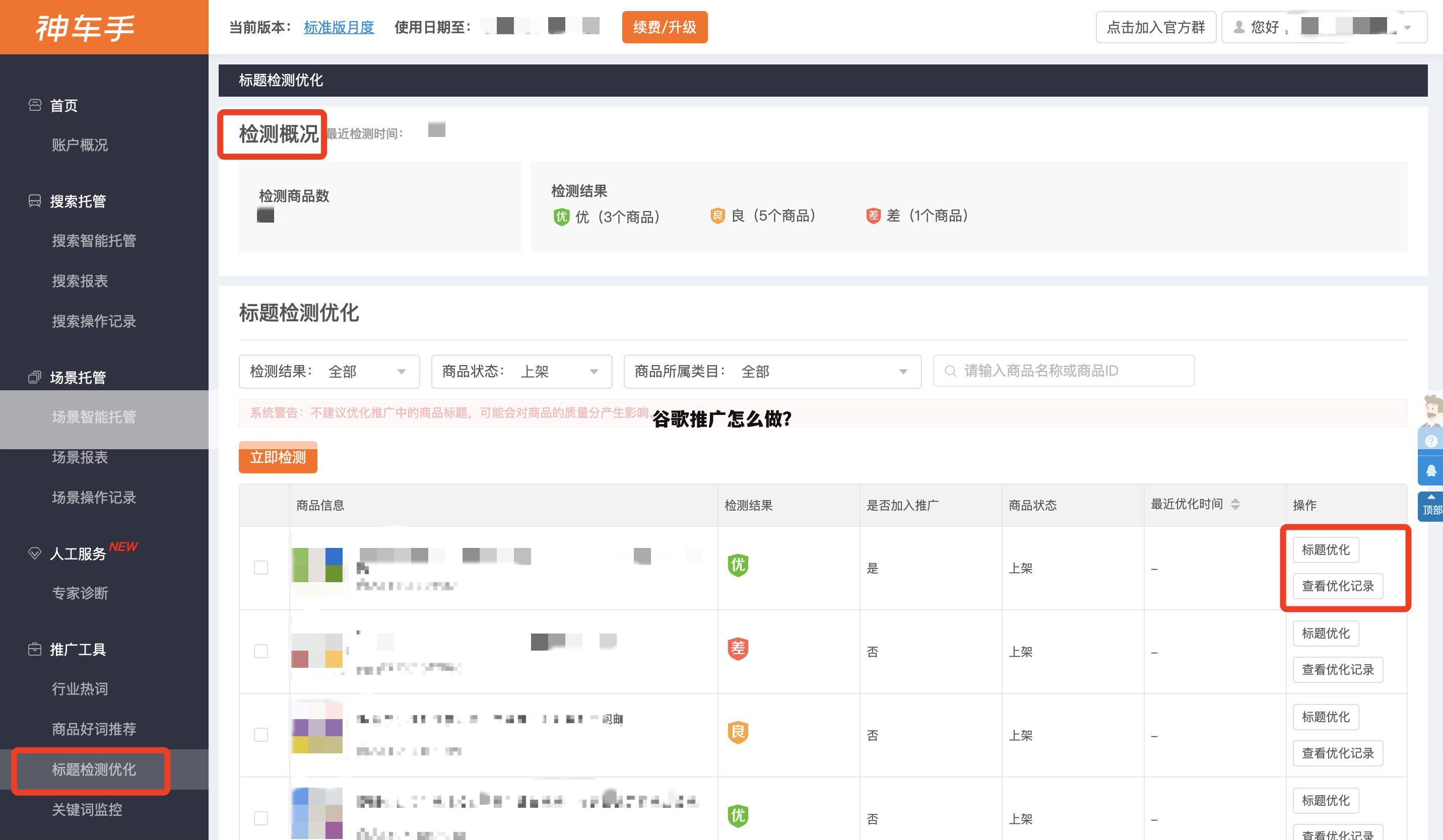Check the checkbox next to the 良-rated product
The image size is (1443, 840).
[x=261, y=735]
